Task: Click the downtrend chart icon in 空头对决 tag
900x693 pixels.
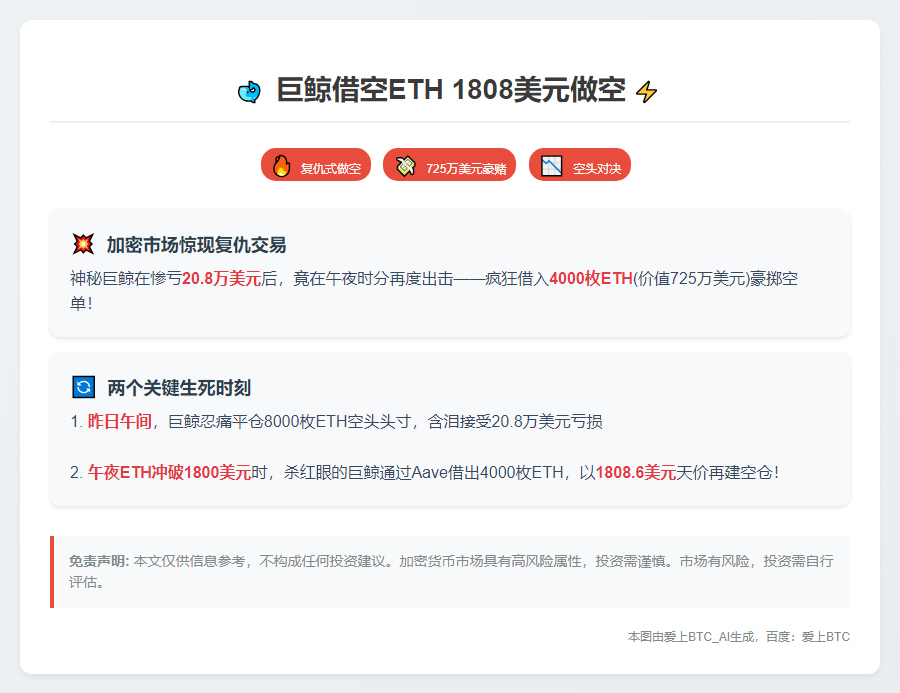Action: coord(552,166)
